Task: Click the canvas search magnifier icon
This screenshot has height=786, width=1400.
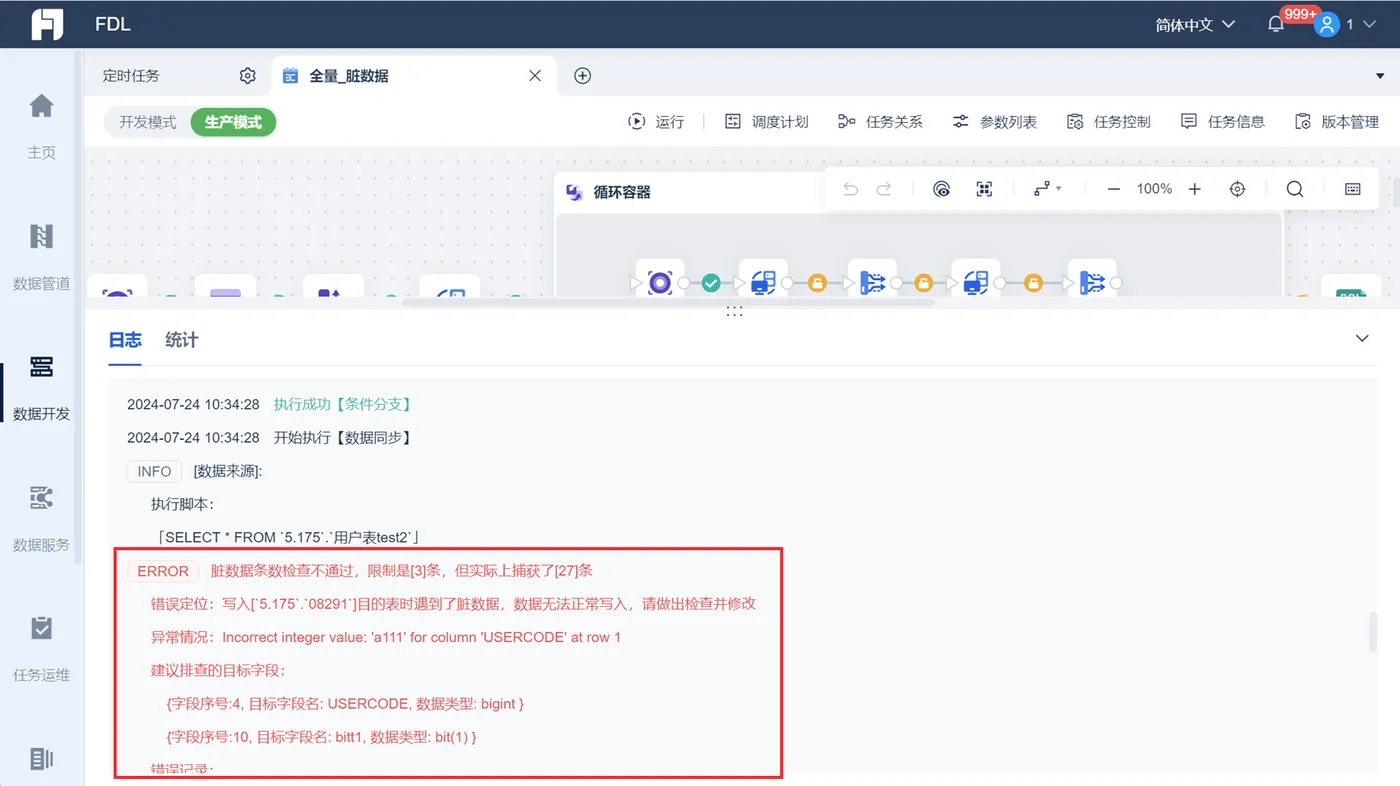Action: click(x=1295, y=189)
